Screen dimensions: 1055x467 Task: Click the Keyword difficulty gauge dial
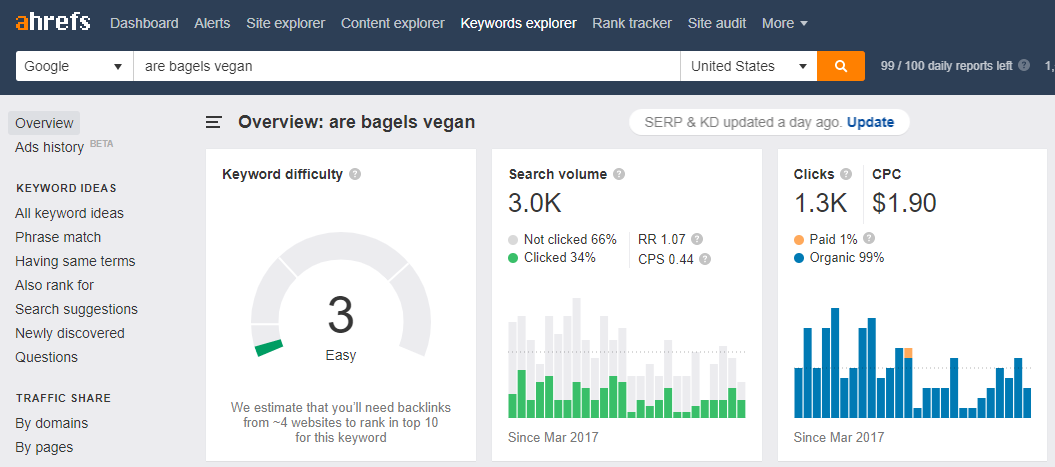click(340, 310)
